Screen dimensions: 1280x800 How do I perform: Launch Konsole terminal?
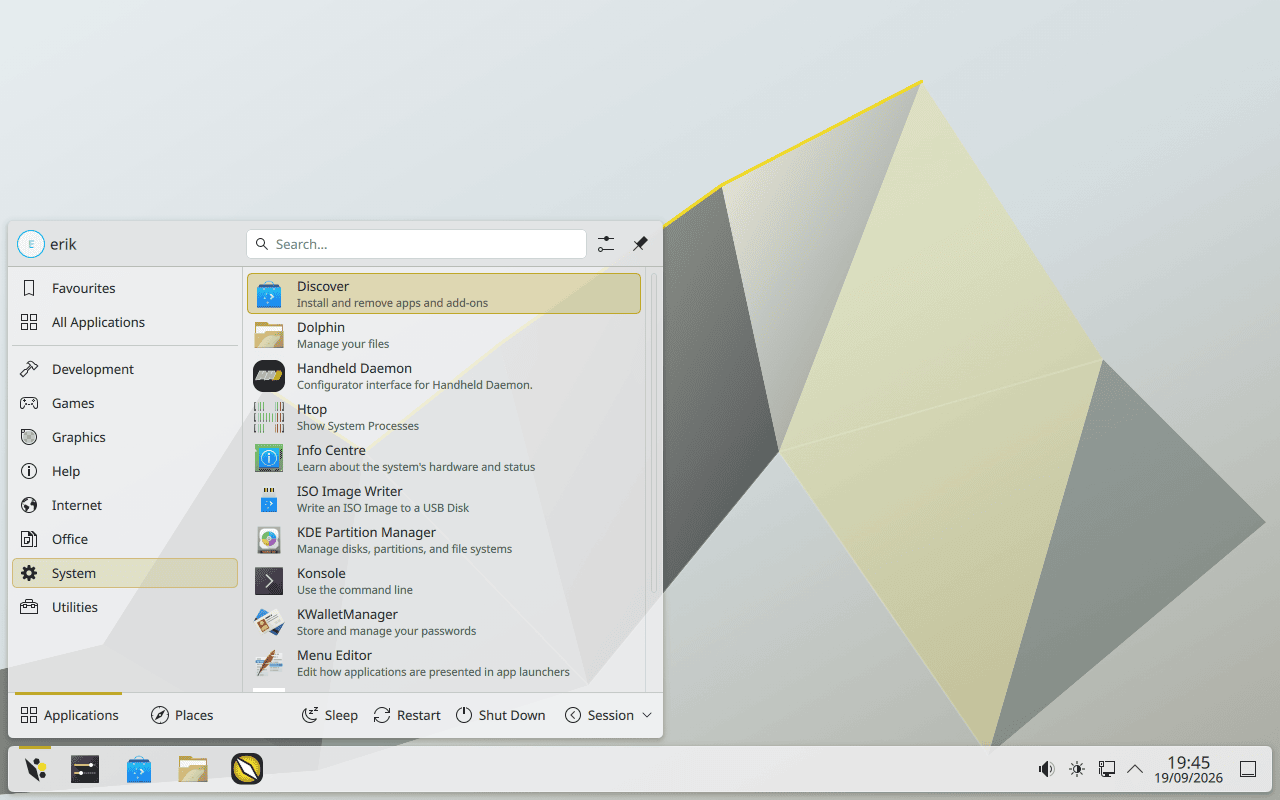444,581
